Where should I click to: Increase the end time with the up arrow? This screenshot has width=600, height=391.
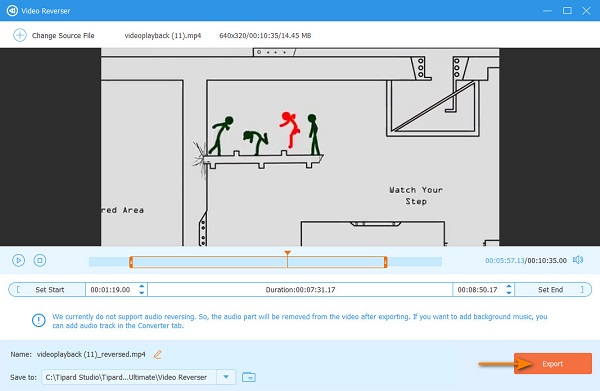click(x=509, y=286)
